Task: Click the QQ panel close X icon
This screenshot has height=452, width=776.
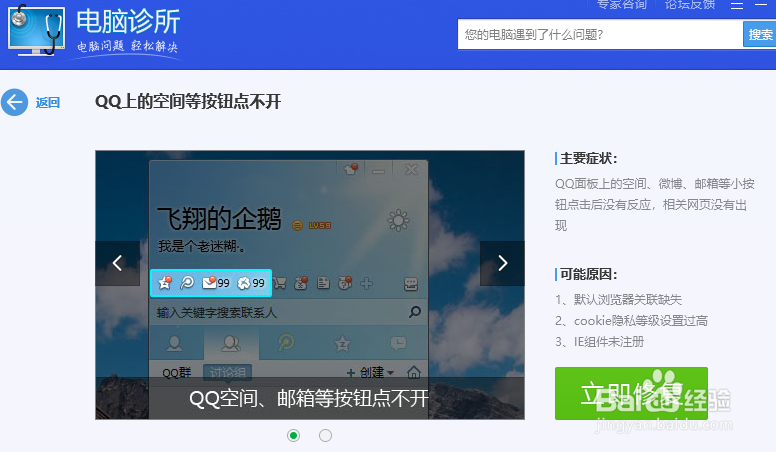Action: 411,170
